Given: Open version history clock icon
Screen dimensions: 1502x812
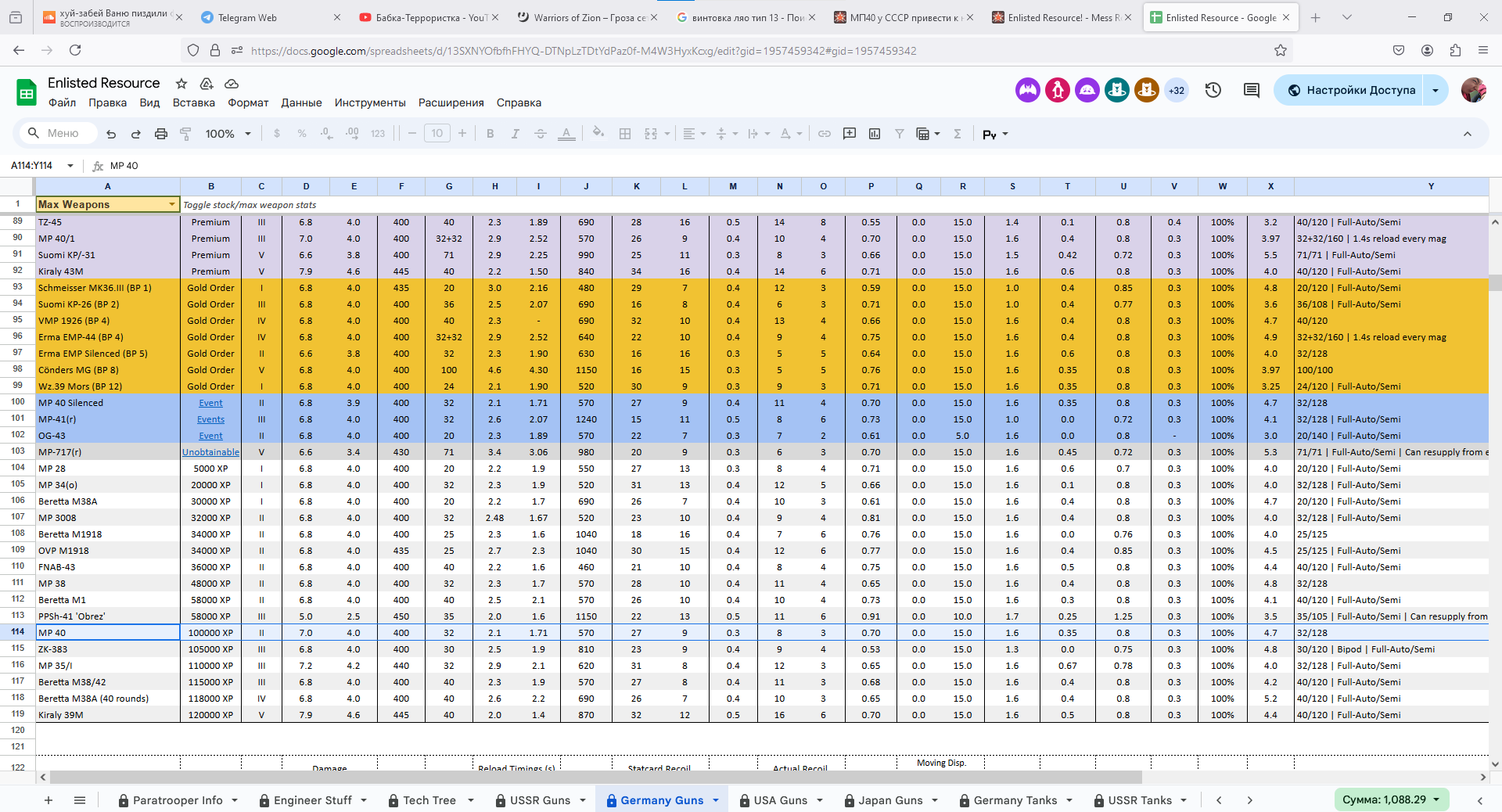Looking at the screenshot, I should coord(1213,90).
